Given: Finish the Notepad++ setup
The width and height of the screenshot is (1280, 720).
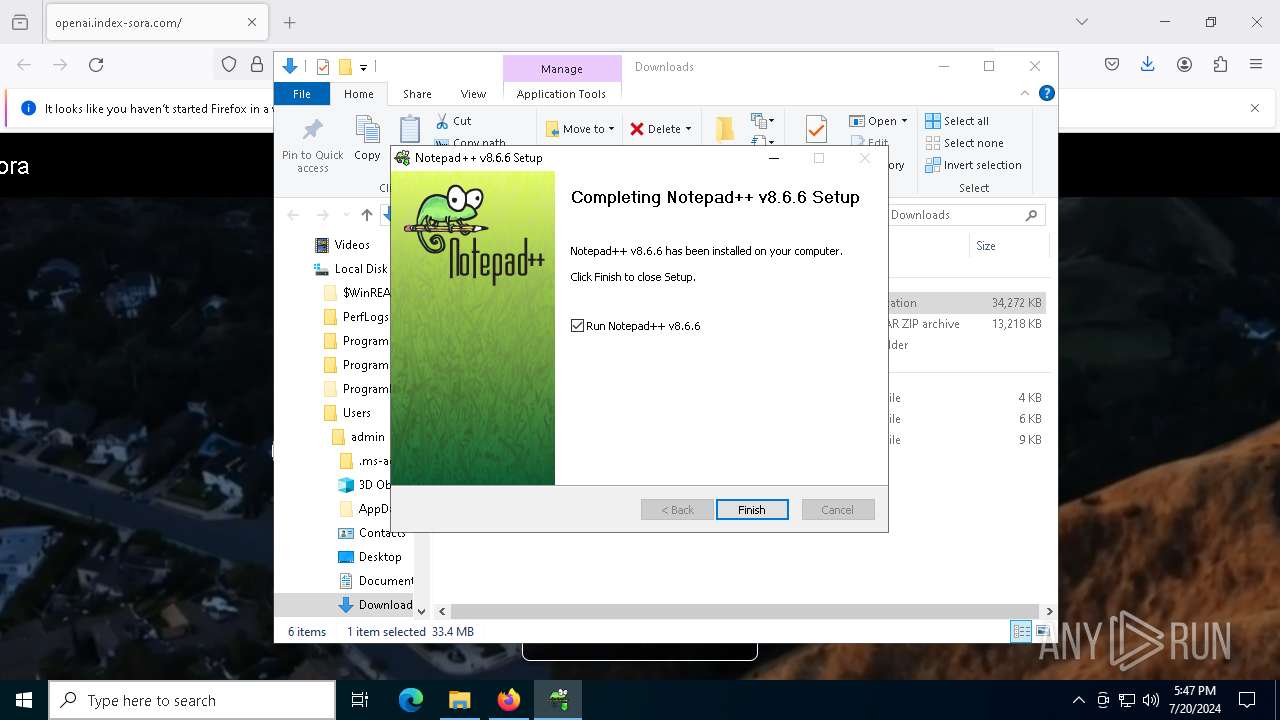Looking at the screenshot, I should pyautogui.click(x=752, y=510).
